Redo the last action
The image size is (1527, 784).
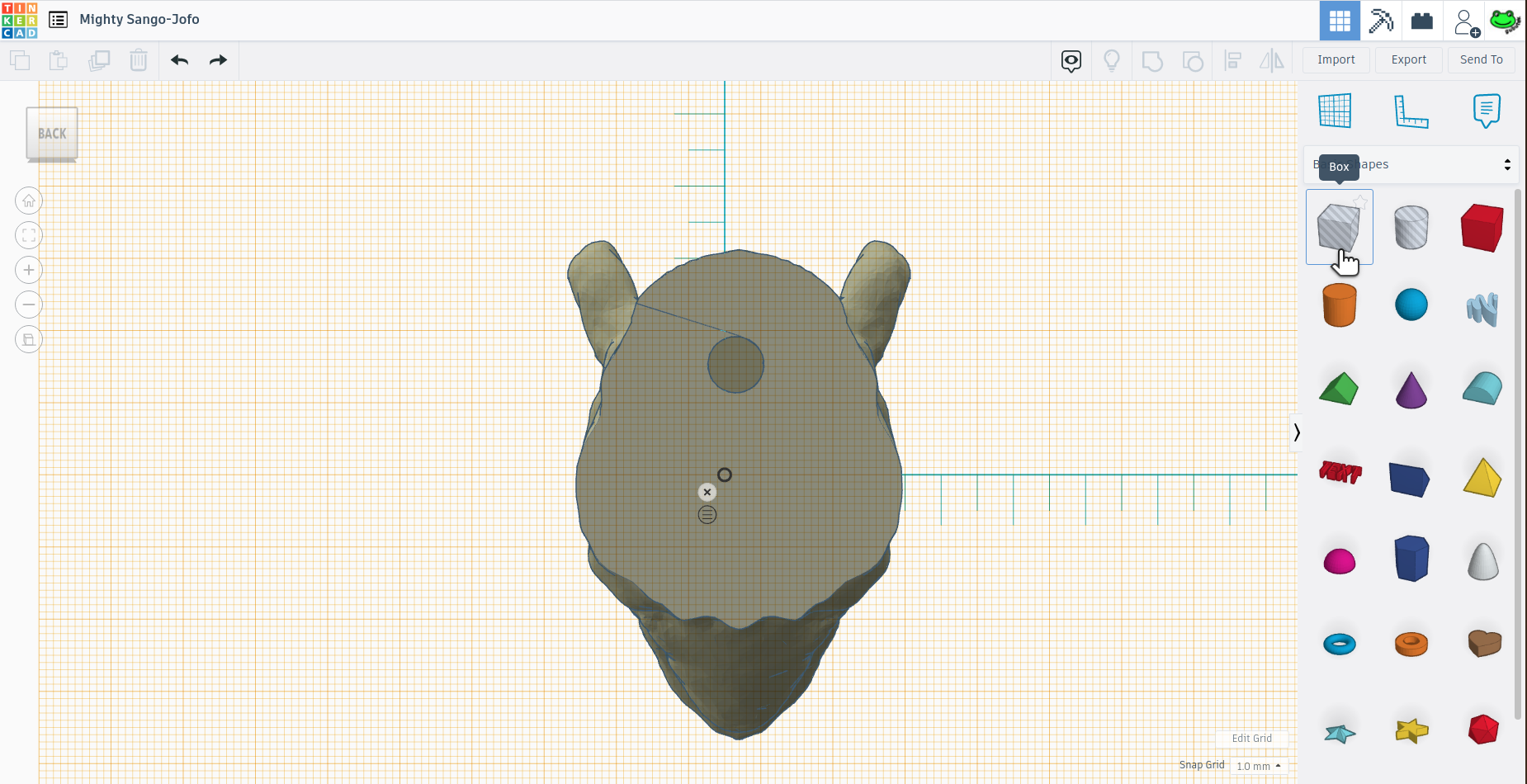[218, 60]
